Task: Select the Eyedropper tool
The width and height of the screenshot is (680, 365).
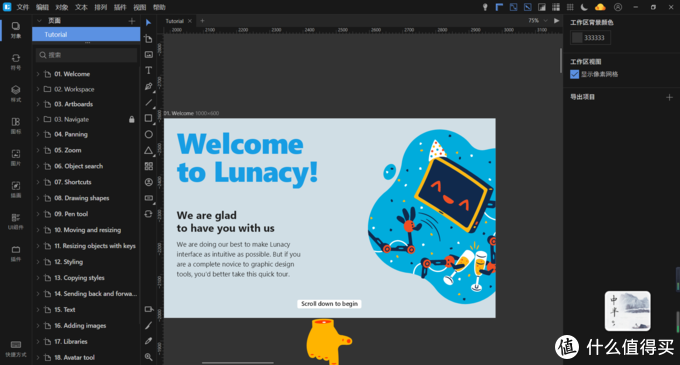Action: point(148,341)
